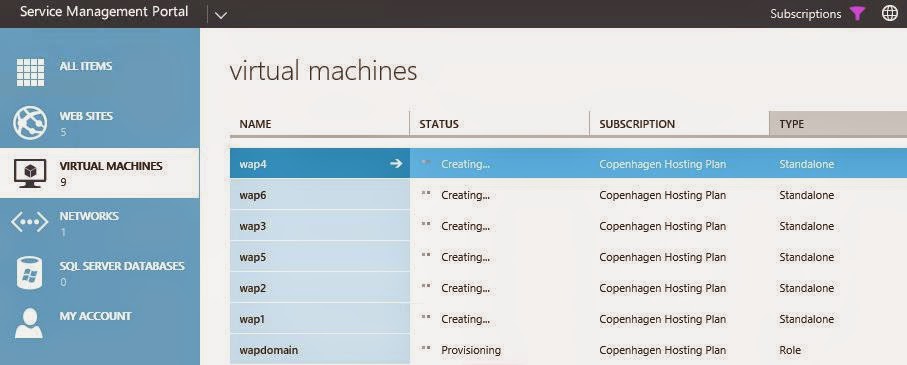Click the Creating... status for wap6
This screenshot has height=365, width=907.
click(465, 195)
